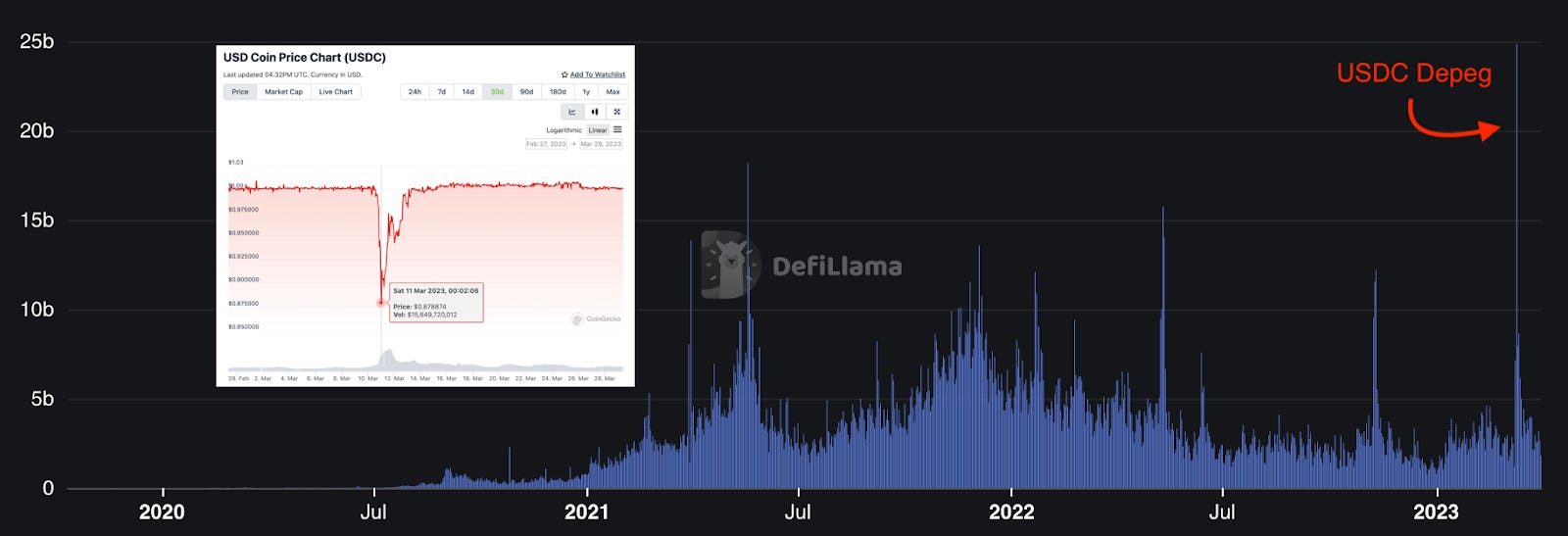
Task: Click the tall USDC Depeg volume spike bar
Action: pyautogui.click(x=1516, y=265)
